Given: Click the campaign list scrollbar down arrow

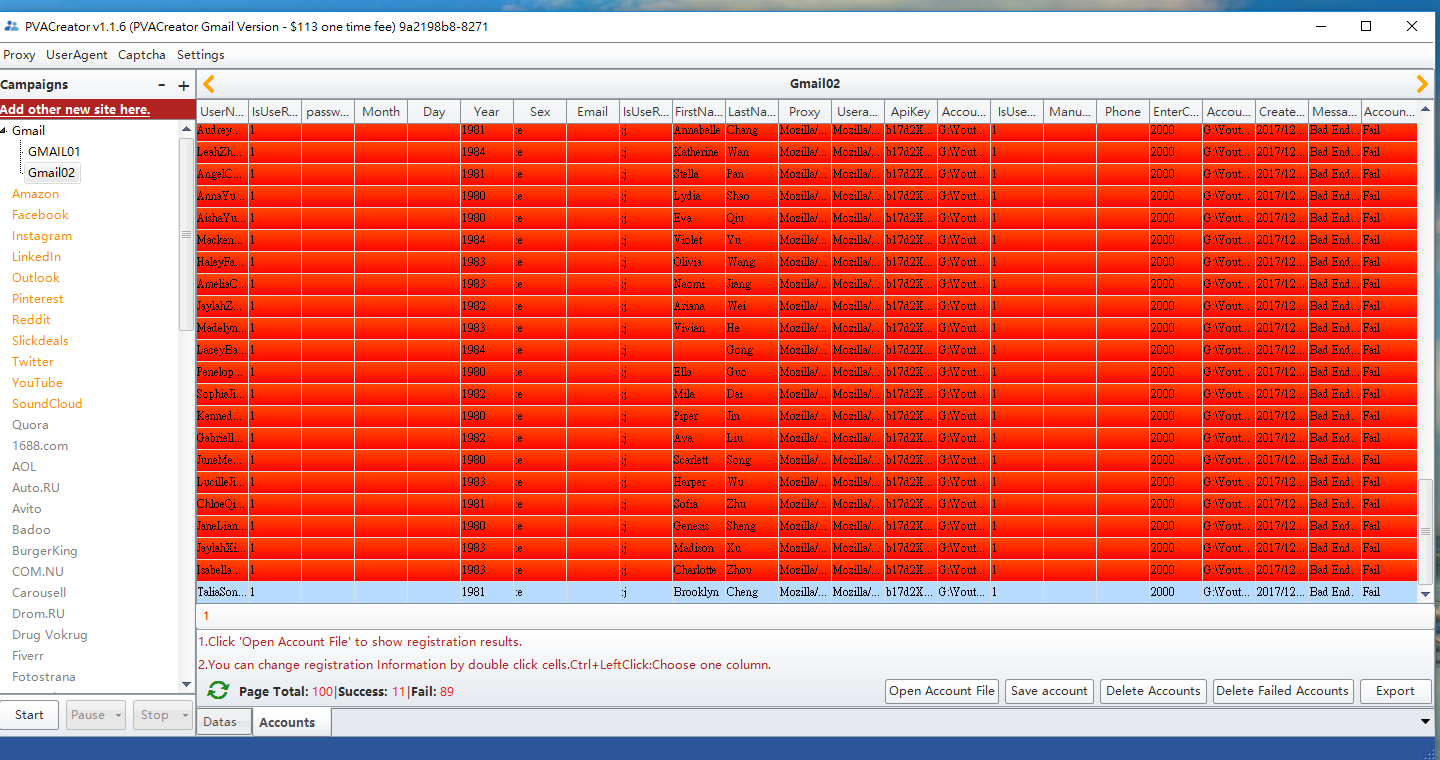Looking at the screenshot, I should coord(186,684).
